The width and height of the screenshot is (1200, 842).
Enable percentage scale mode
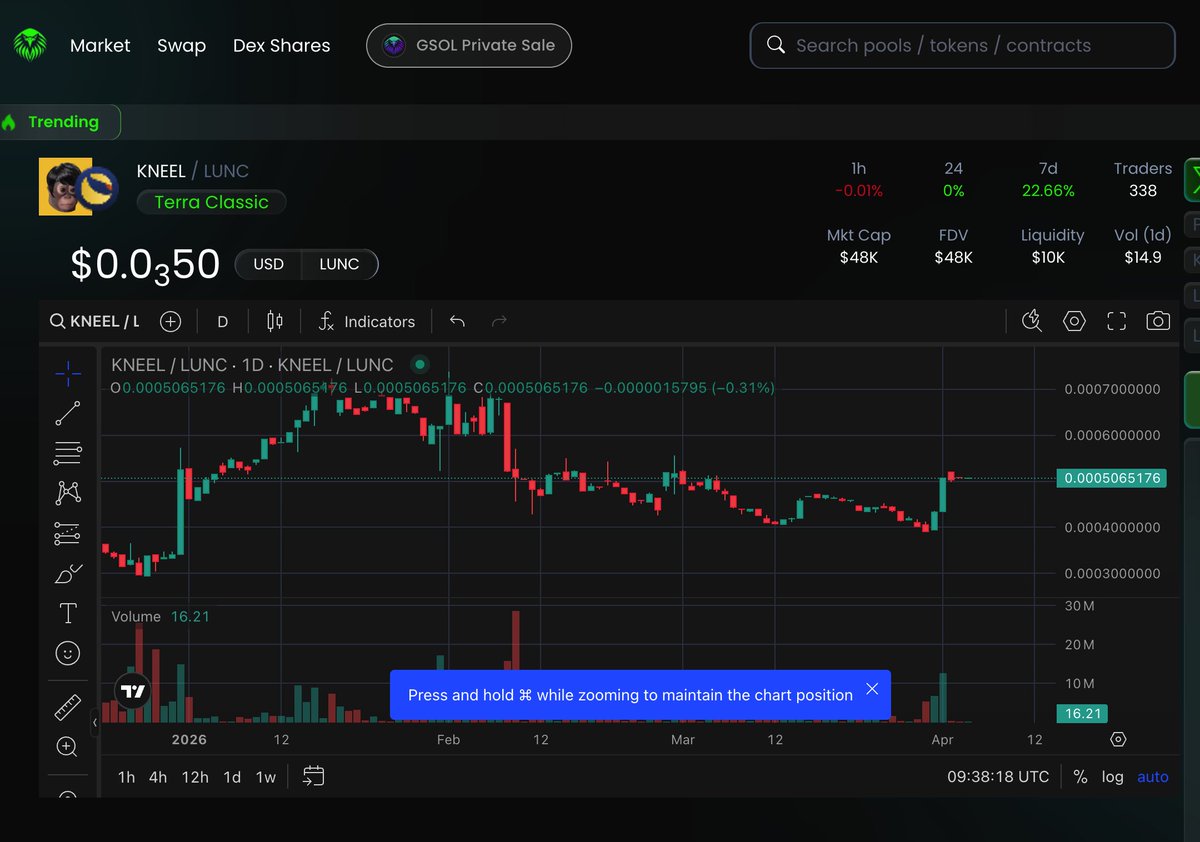1080,777
